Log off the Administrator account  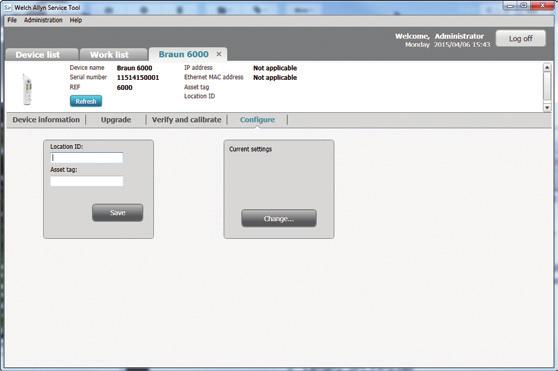click(520, 38)
